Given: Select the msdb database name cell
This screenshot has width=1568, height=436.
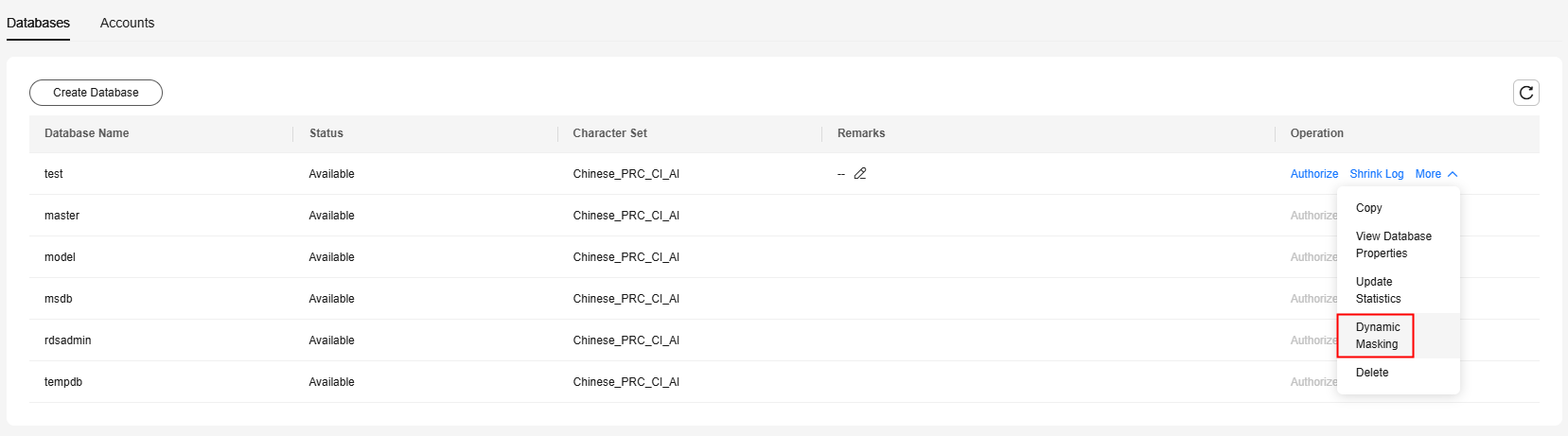Looking at the screenshot, I should (x=59, y=299).
